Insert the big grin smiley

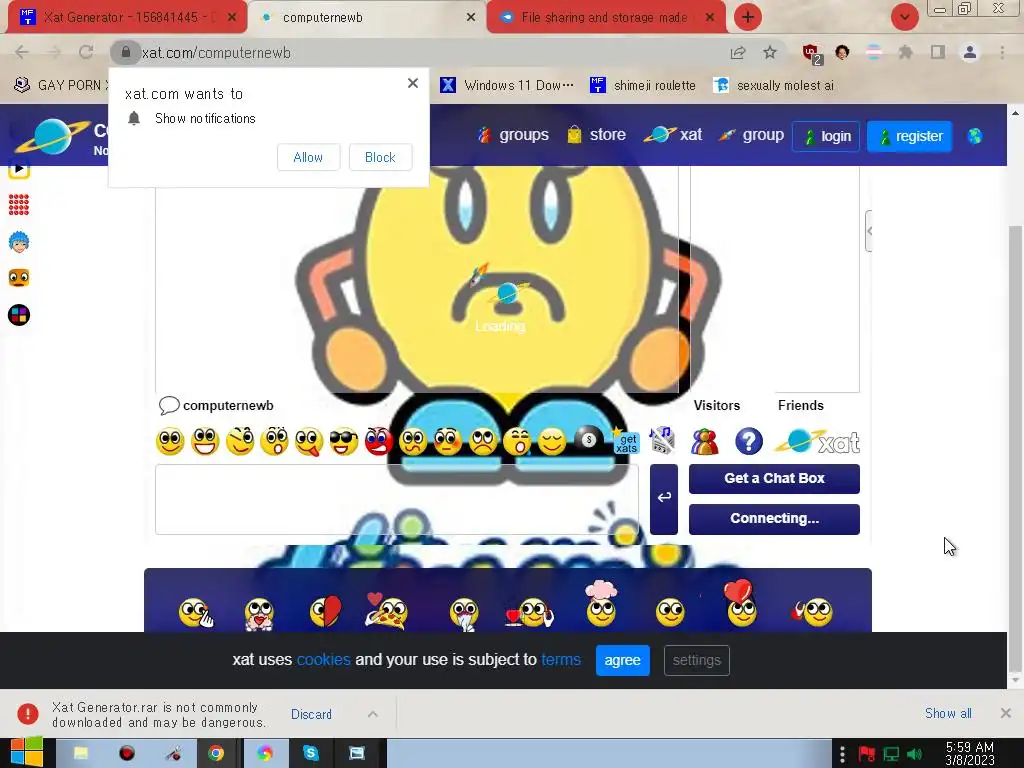(x=205, y=442)
